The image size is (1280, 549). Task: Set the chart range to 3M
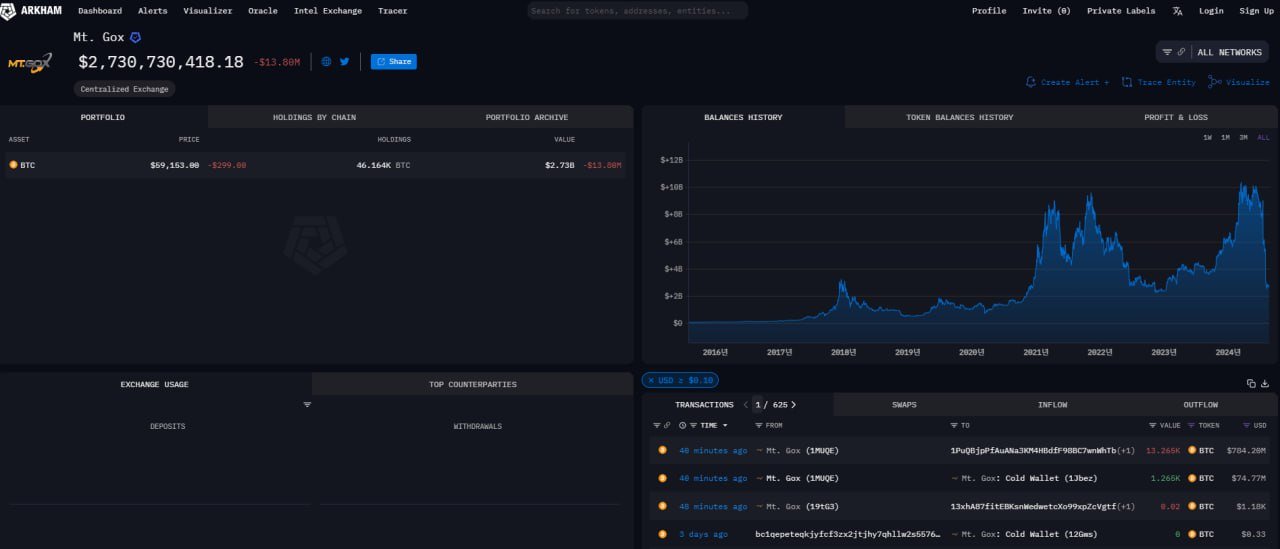pyautogui.click(x=1243, y=137)
